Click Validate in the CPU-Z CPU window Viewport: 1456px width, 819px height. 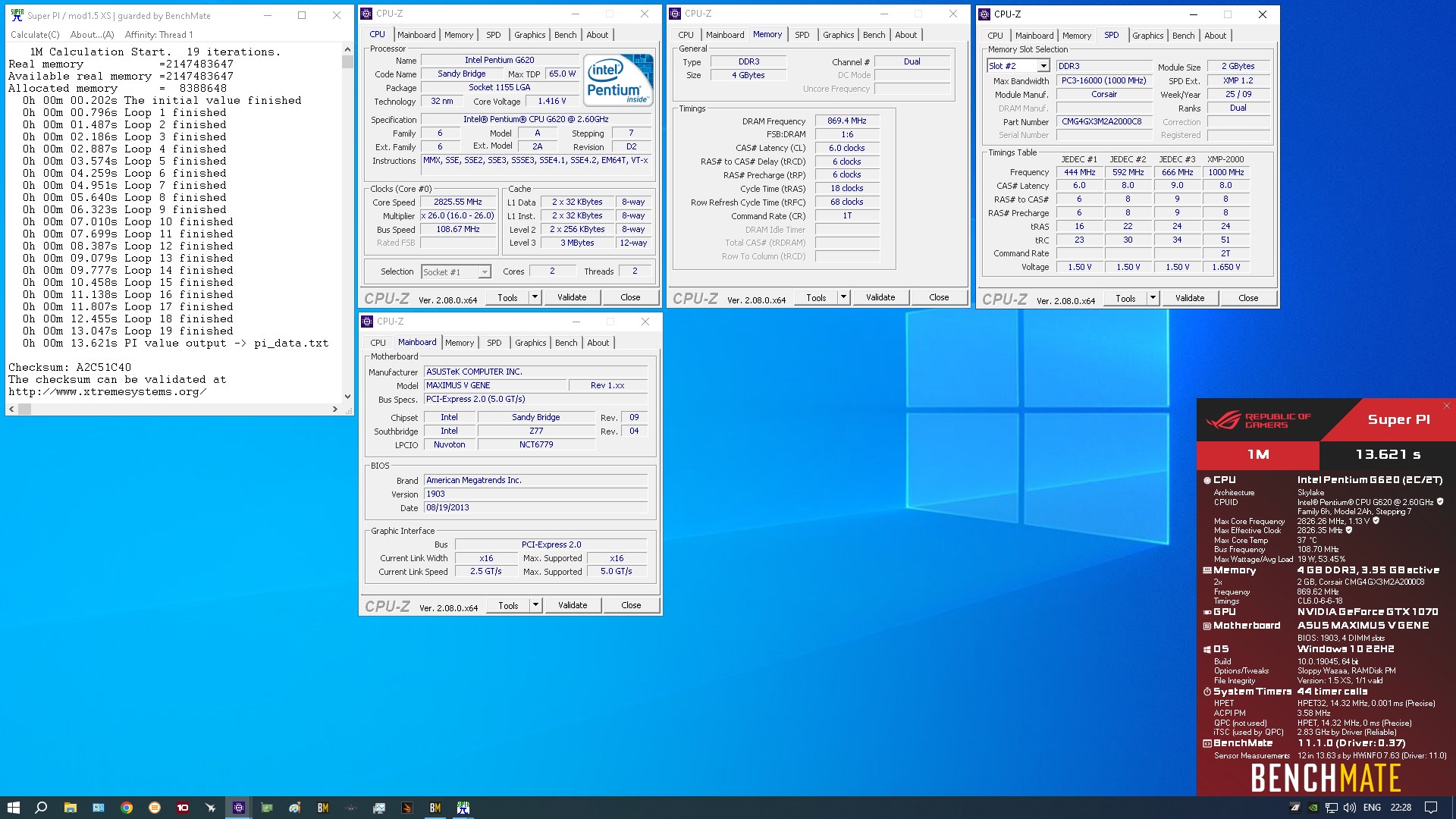coord(572,297)
